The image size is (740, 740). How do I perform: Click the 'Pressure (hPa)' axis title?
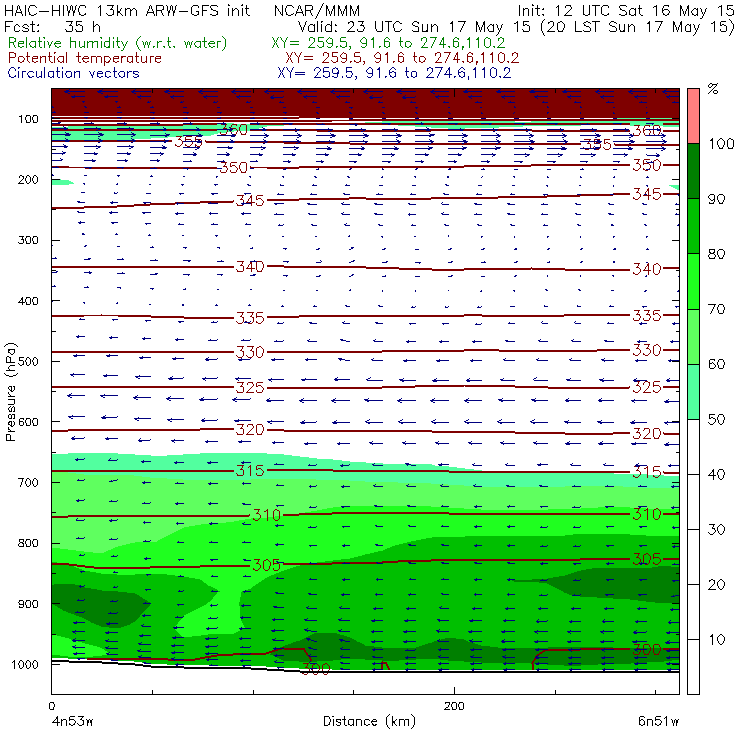click(x=10, y=392)
